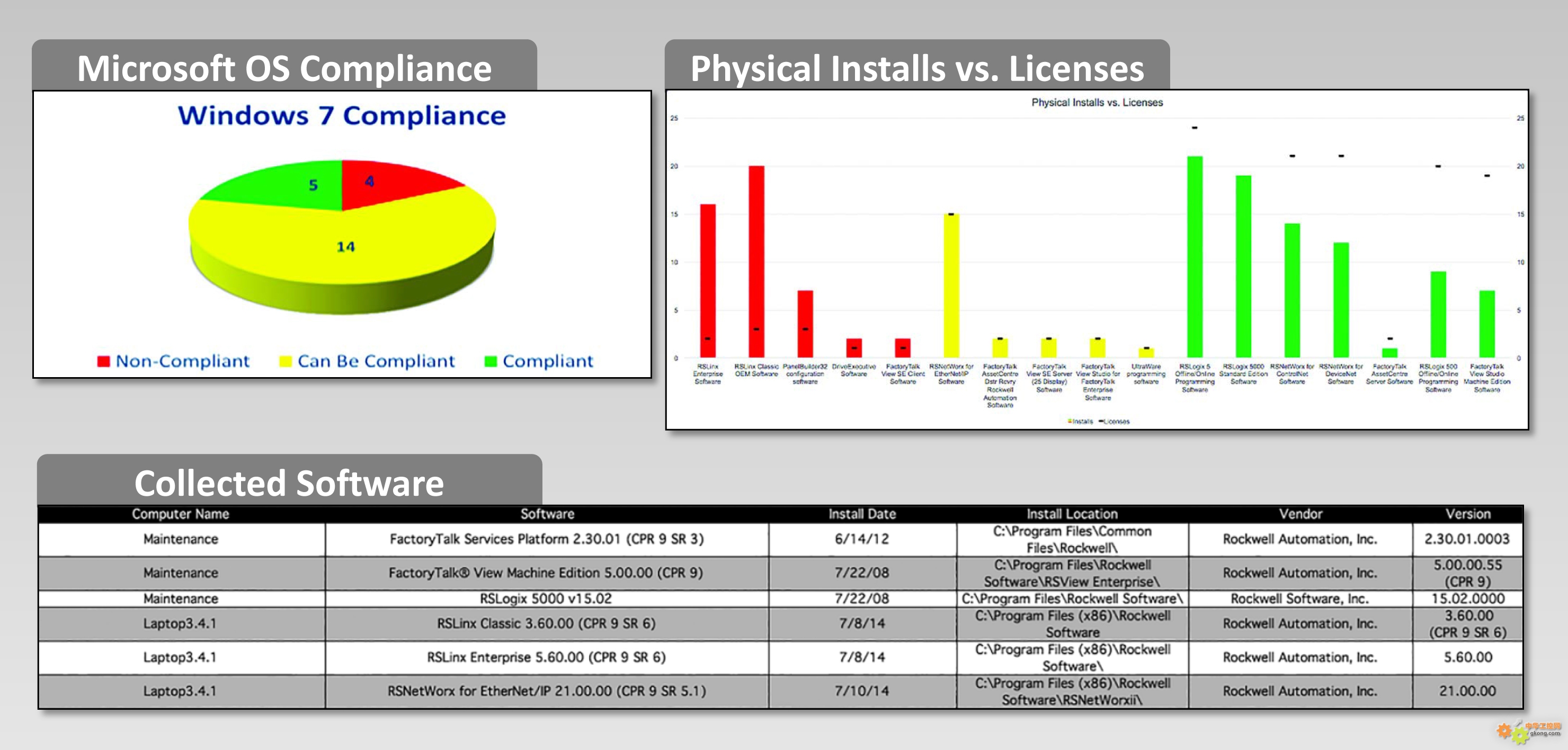Select RSNetWorx for EtherNet/IP 21.00.00 cell
This screenshot has width=1568, height=750.
[x=547, y=691]
